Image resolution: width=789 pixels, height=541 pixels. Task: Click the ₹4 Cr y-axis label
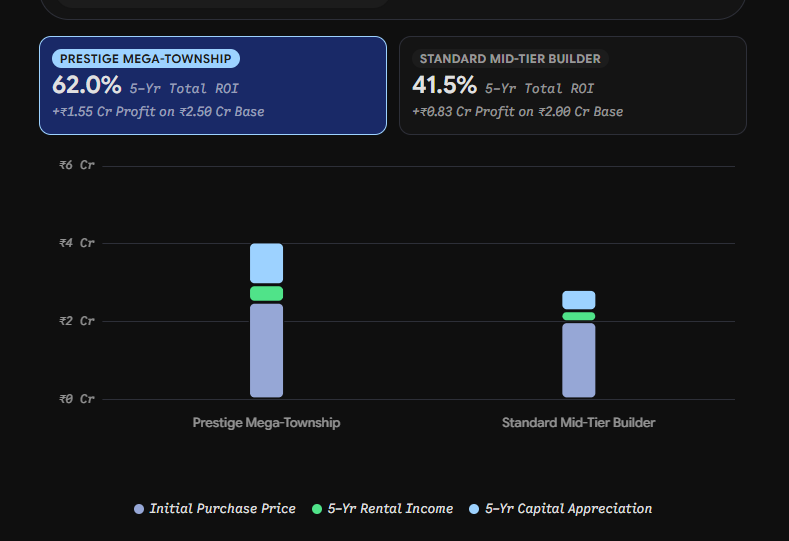pos(77,243)
